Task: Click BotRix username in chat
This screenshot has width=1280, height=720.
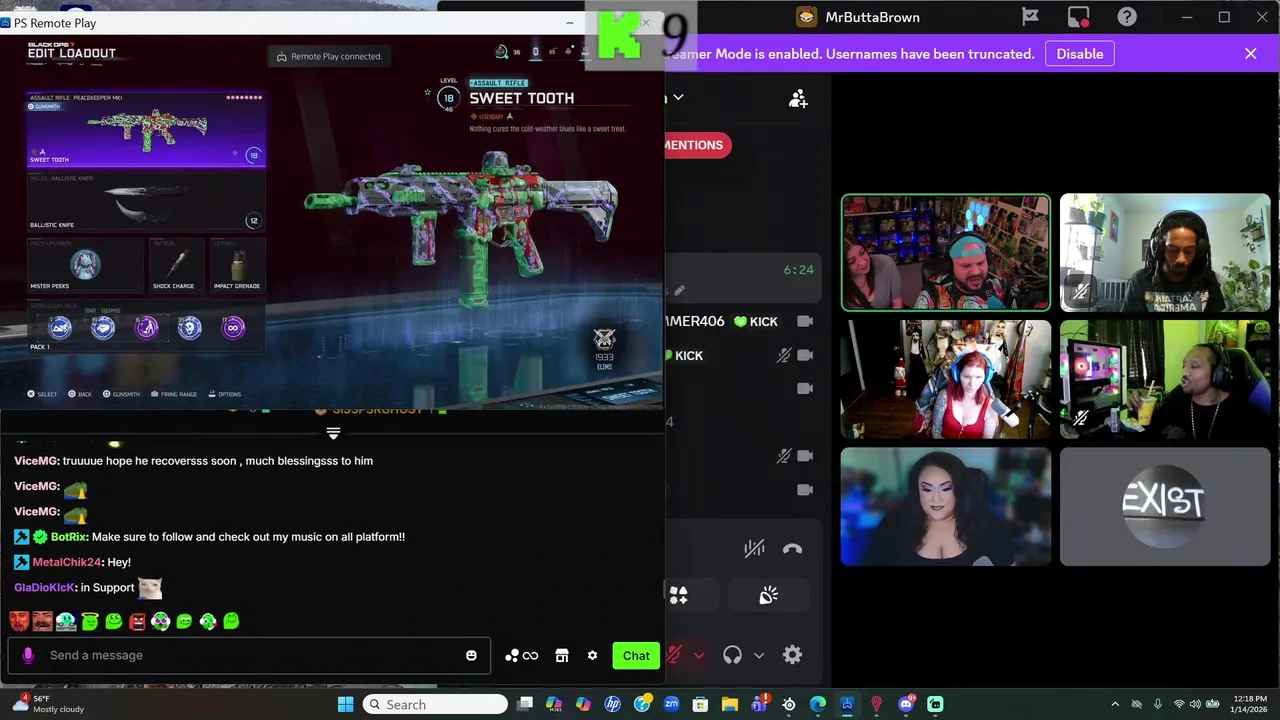Action: point(69,537)
